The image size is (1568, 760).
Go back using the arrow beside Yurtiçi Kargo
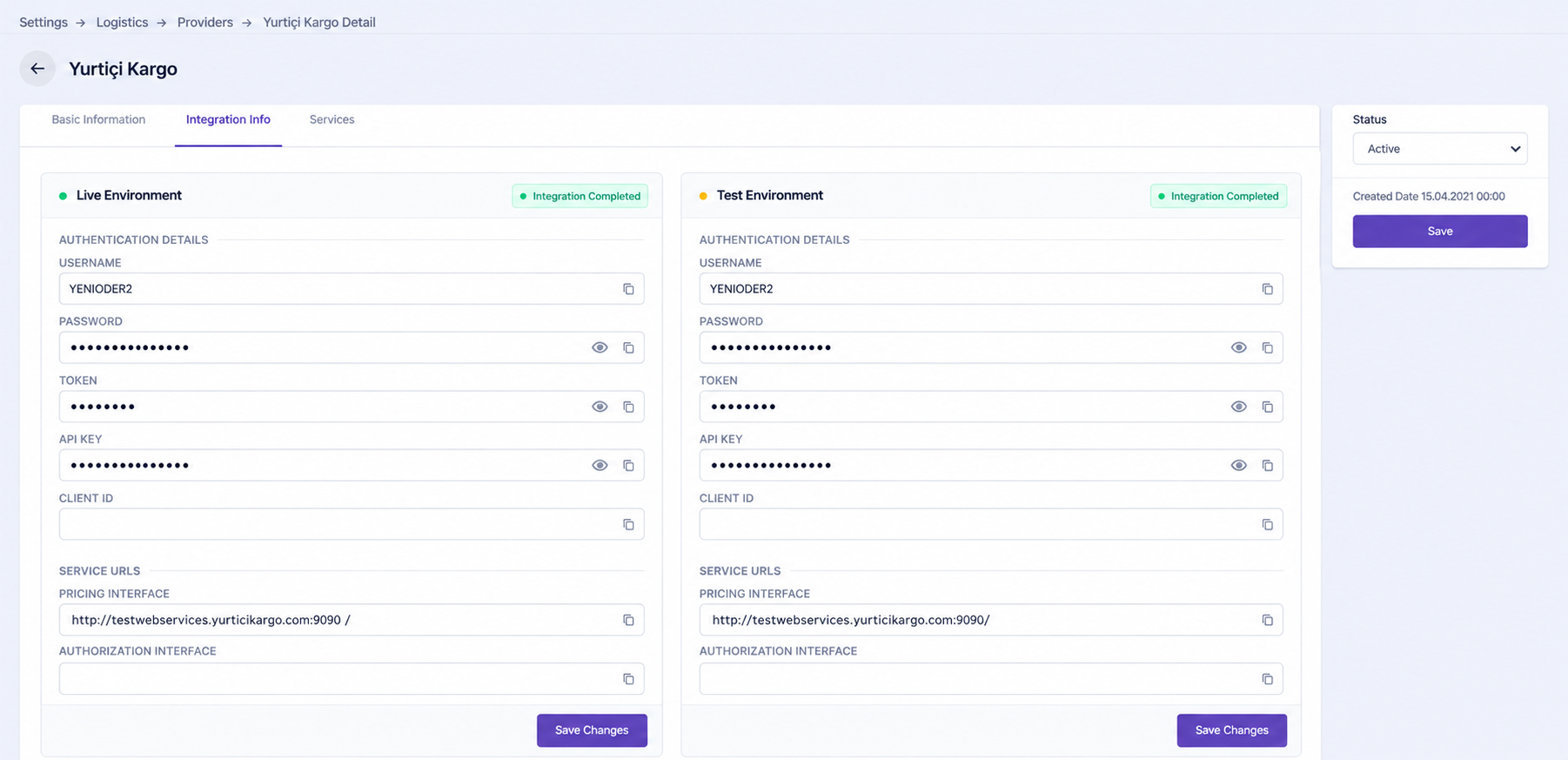37,69
